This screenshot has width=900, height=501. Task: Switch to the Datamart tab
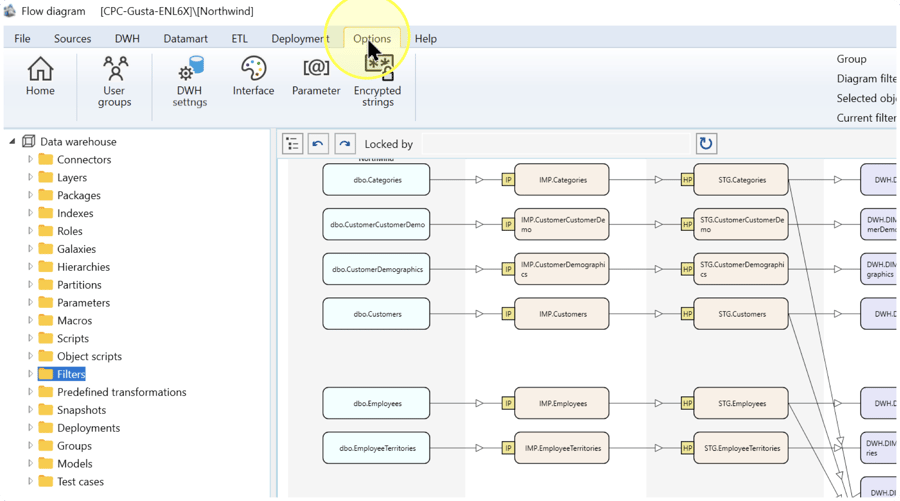[185, 38]
